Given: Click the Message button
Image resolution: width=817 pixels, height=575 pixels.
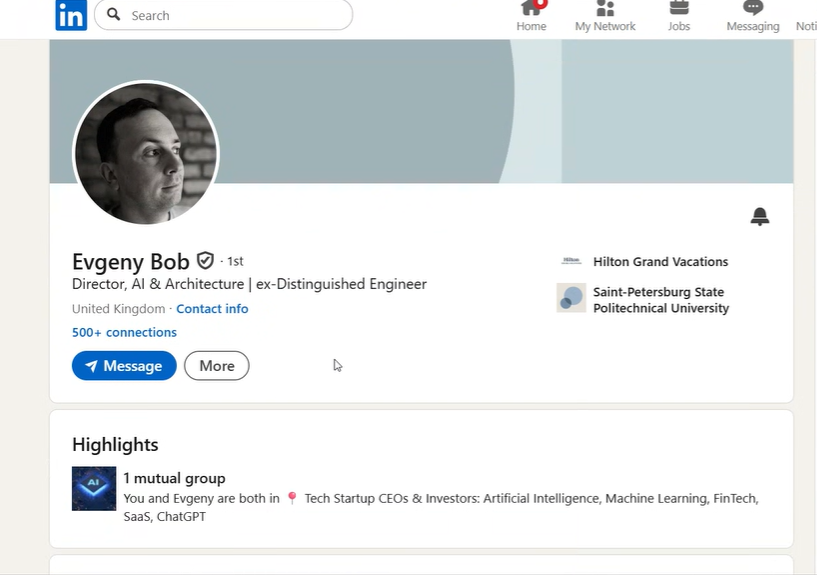Looking at the screenshot, I should [124, 366].
